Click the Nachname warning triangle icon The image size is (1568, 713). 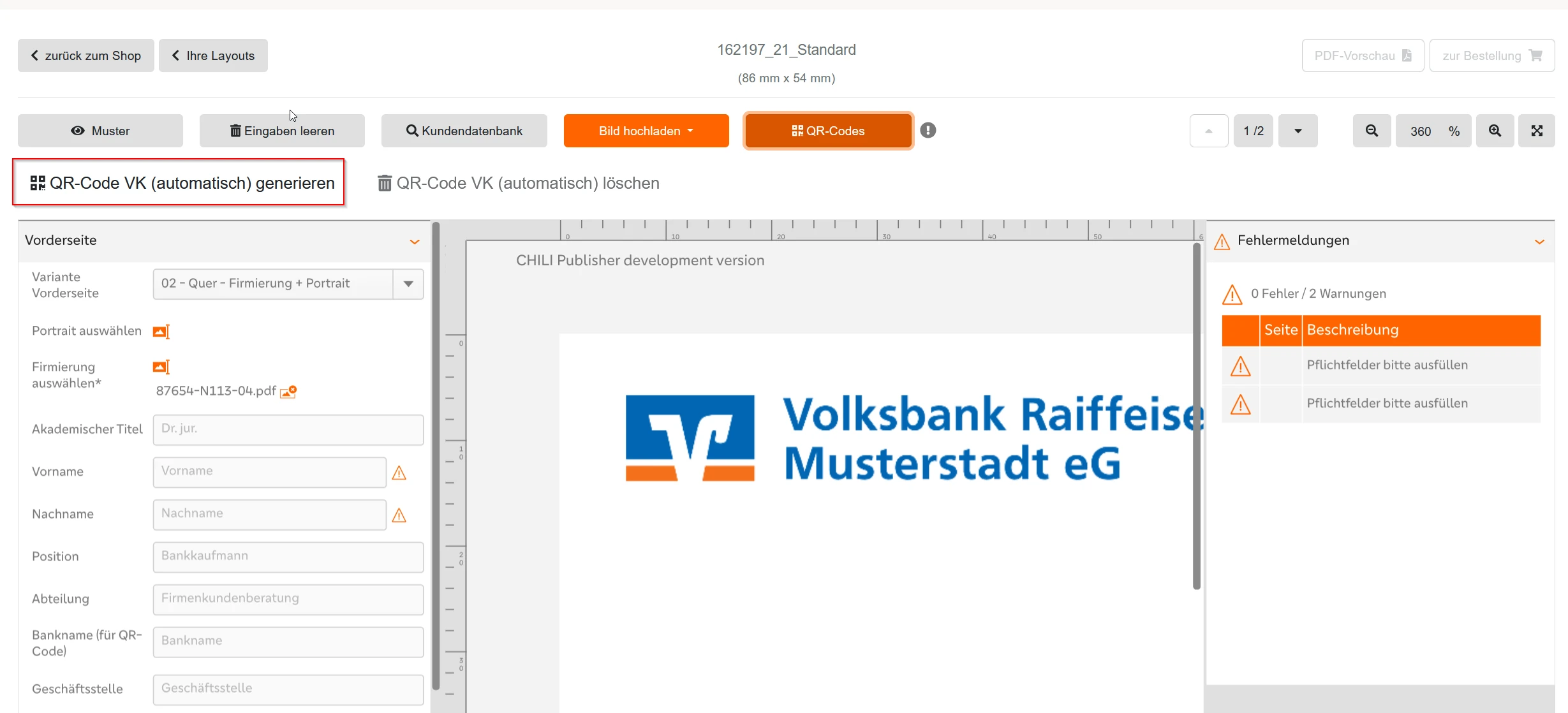tap(399, 515)
